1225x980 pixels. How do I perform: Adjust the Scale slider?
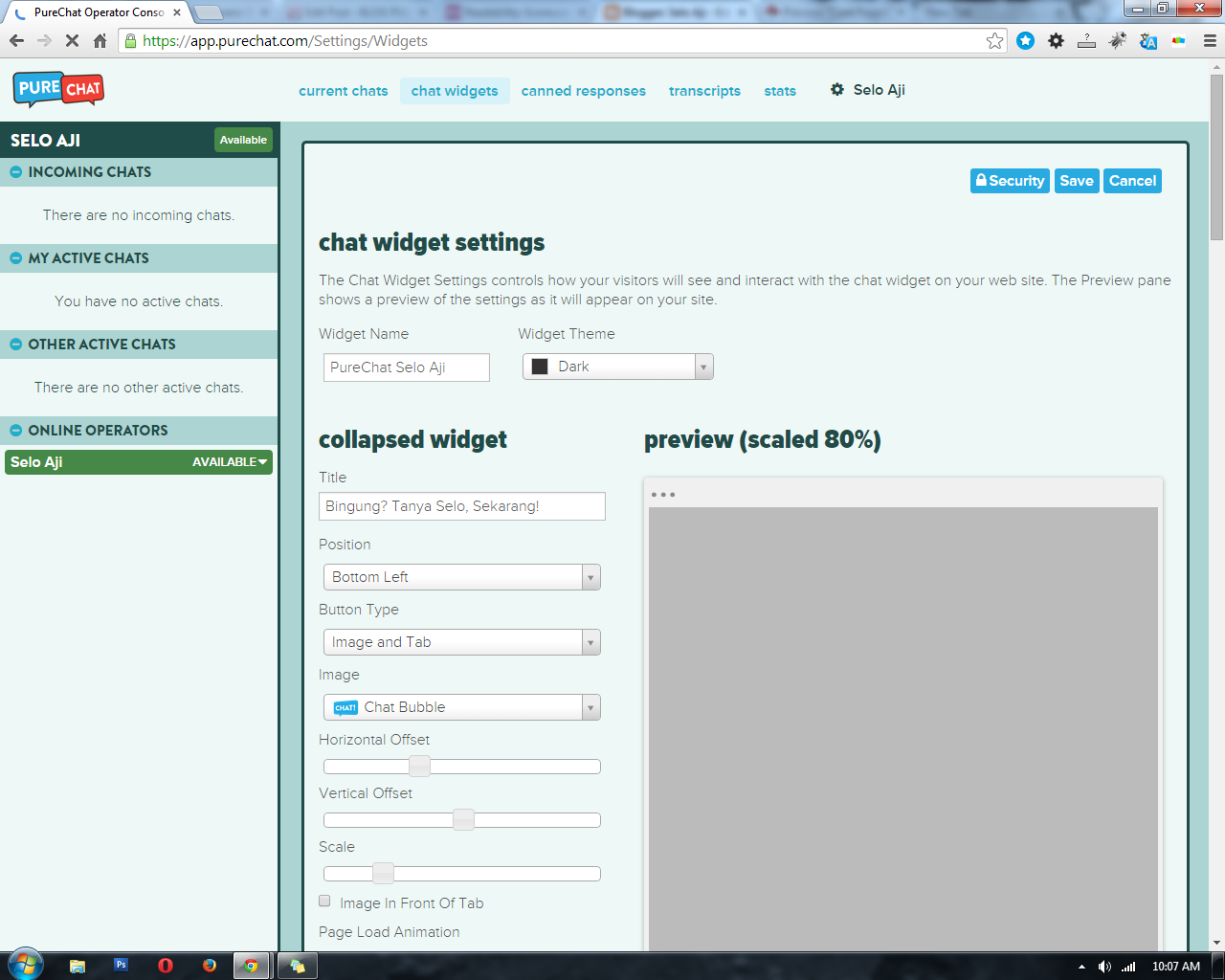tap(383, 873)
